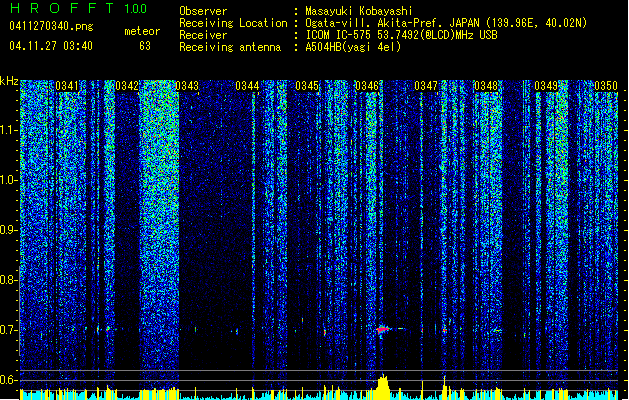Click the 'Receiver' field label

[203, 35]
